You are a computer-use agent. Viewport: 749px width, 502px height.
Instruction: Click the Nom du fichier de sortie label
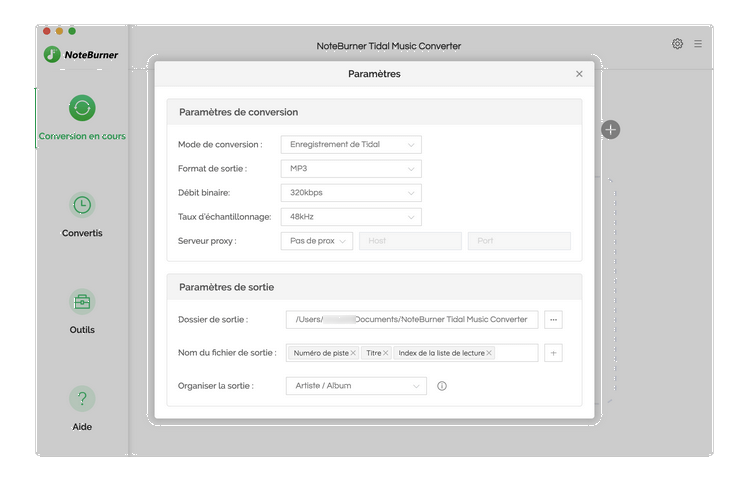click(227, 353)
